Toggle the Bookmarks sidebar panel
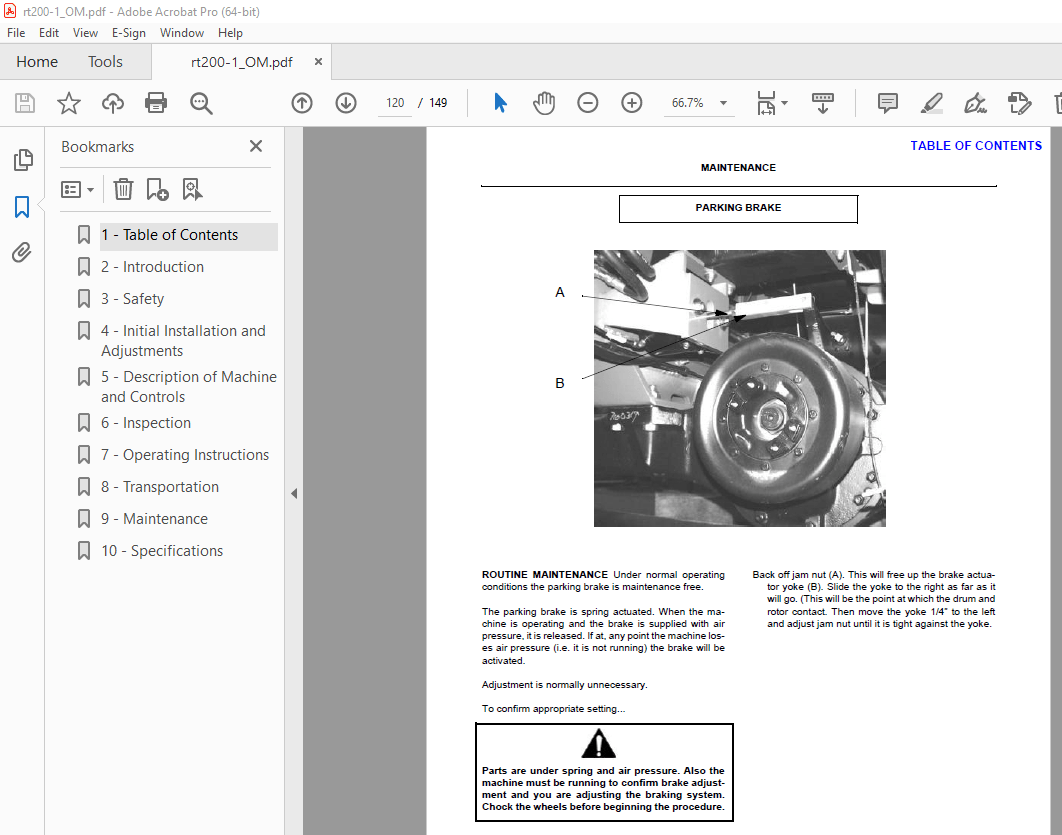Screen dimensions: 1062x835 pos(23,206)
